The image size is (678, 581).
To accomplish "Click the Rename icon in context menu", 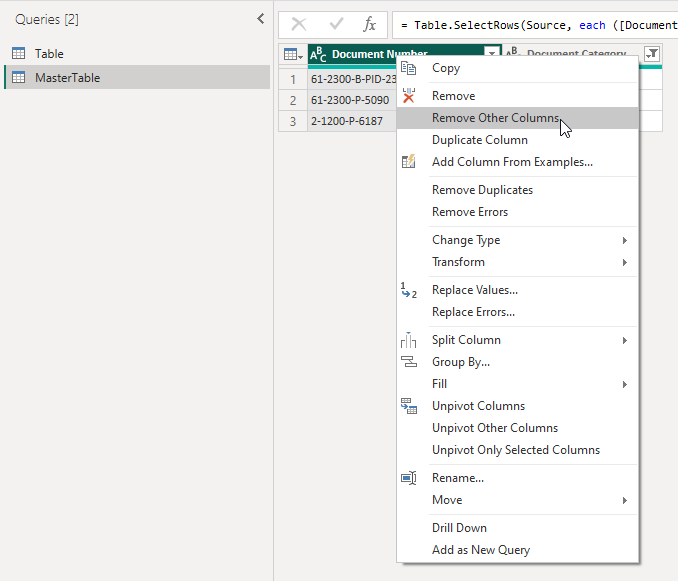I will tap(409, 478).
